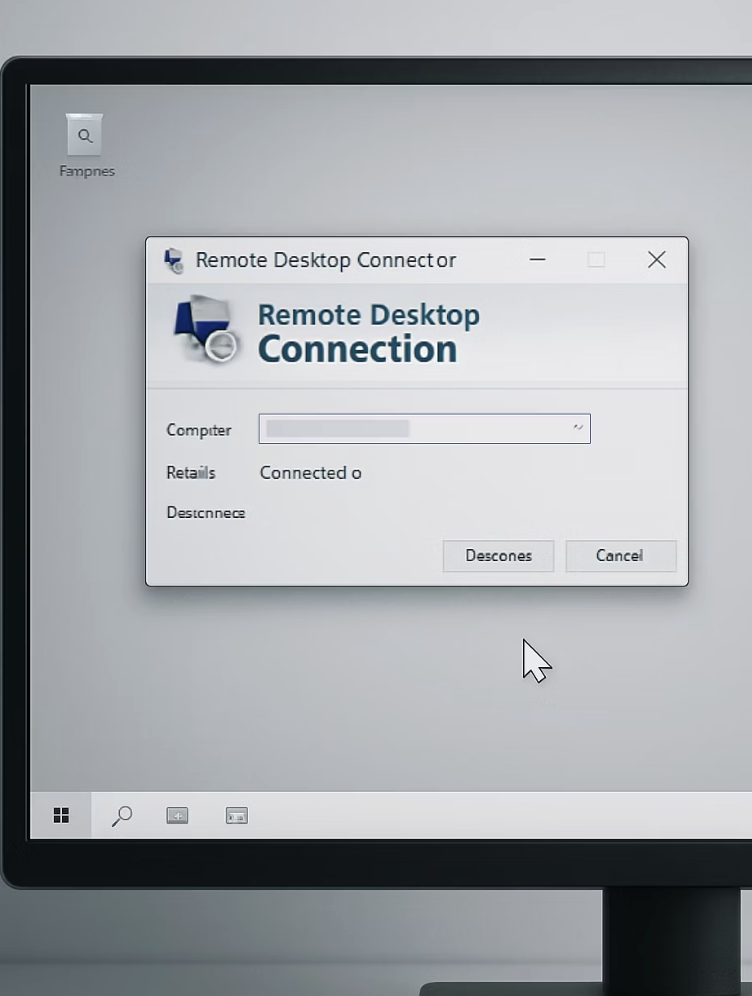Click the "Remote Desktop Connector" title text
The image size is (752, 996).
[326, 260]
